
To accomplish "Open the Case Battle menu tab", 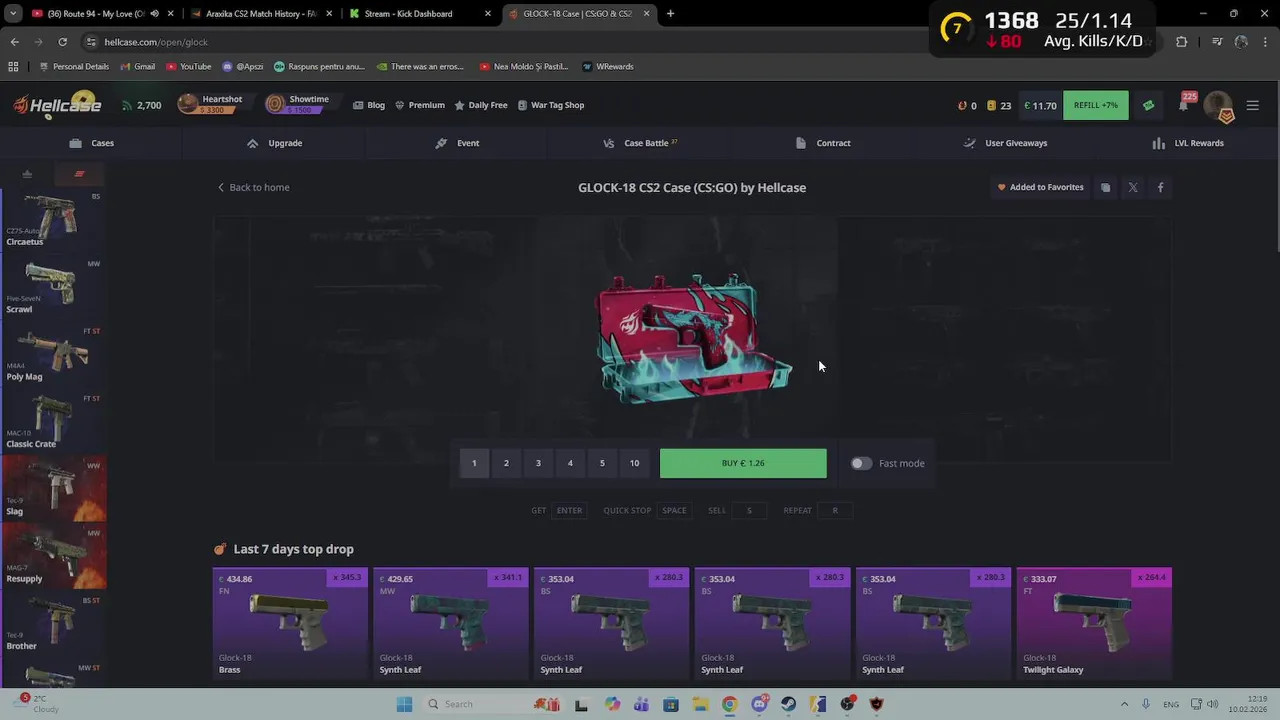I will point(640,143).
